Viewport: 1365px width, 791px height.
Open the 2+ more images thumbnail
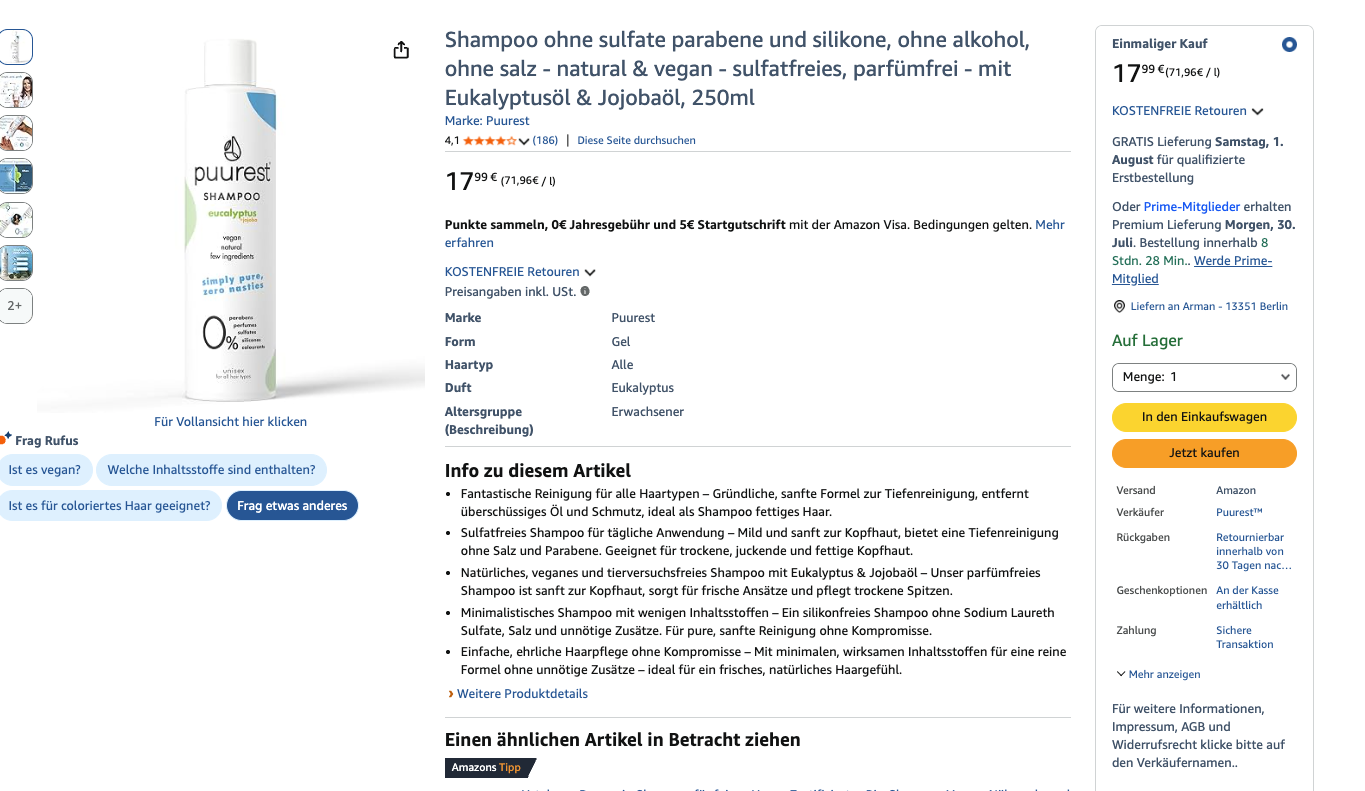[x=16, y=306]
